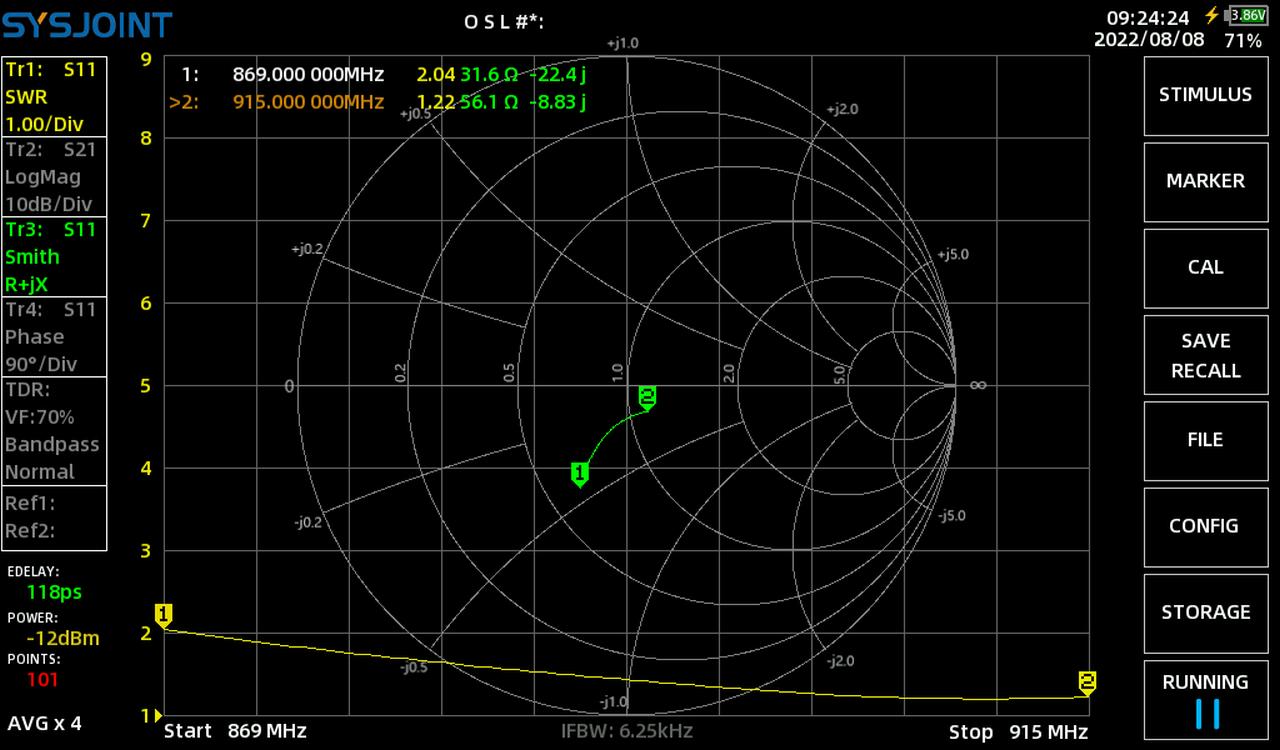Open the STORAGE menu
Image resolution: width=1280 pixels, height=750 pixels.
point(1205,612)
